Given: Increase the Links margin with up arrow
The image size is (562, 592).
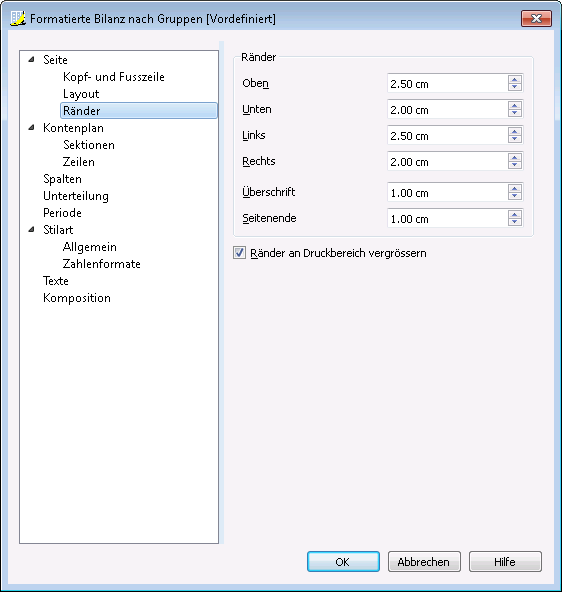Looking at the screenshot, I should coord(514,131).
